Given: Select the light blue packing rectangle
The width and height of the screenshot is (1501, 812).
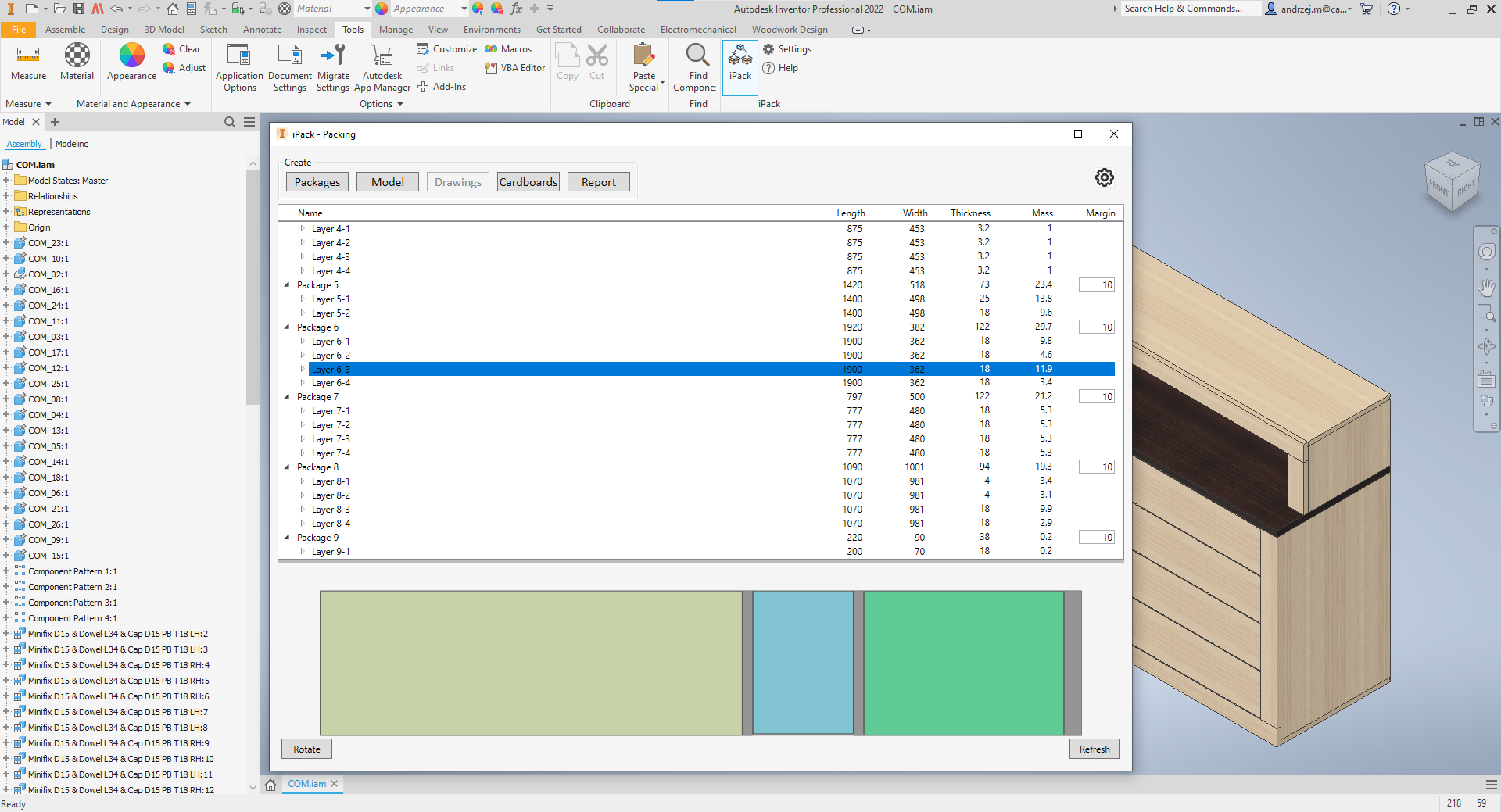Looking at the screenshot, I should (x=803, y=662).
